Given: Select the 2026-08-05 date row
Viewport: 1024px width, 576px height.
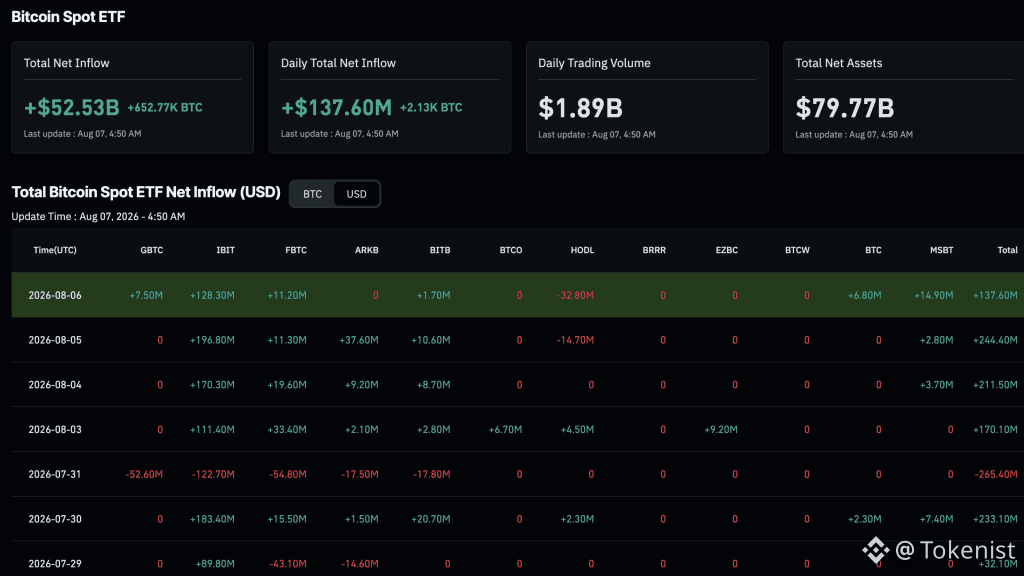Looking at the screenshot, I should 517,340.
